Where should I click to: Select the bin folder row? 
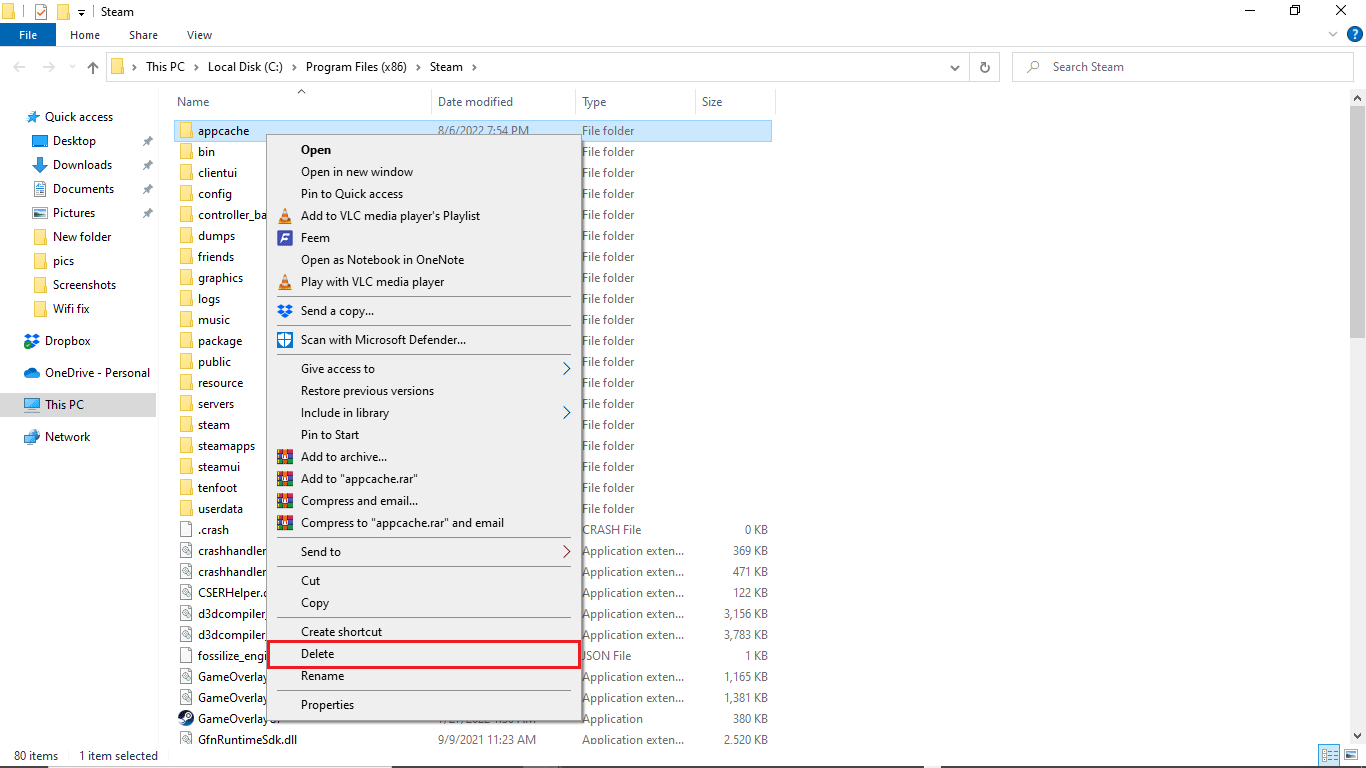pos(472,152)
